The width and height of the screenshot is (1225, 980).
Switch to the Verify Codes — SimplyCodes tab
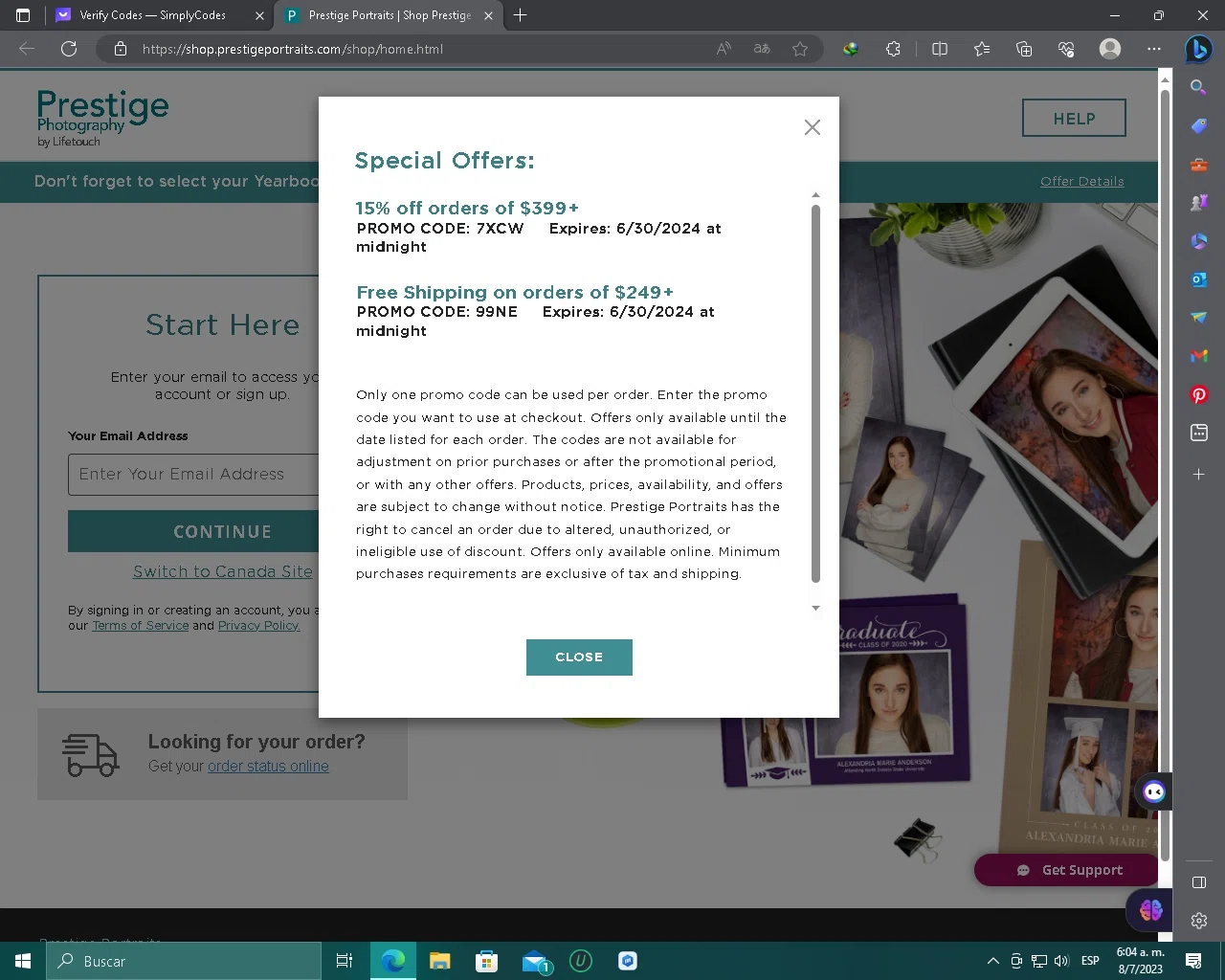(x=153, y=15)
